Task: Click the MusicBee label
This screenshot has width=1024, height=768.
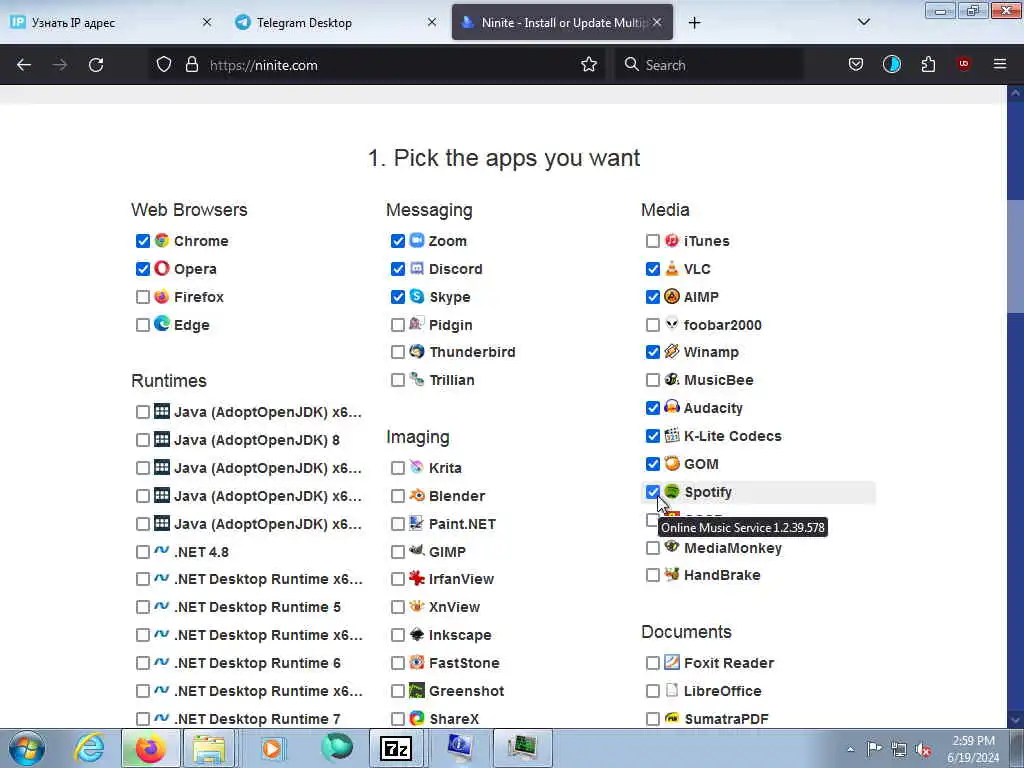Action: (x=718, y=380)
